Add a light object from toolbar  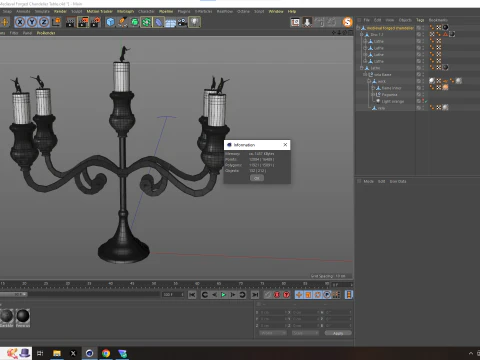[194, 22]
